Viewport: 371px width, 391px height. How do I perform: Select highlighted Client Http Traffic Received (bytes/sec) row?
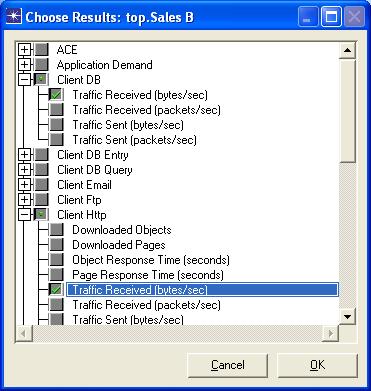tap(203, 290)
